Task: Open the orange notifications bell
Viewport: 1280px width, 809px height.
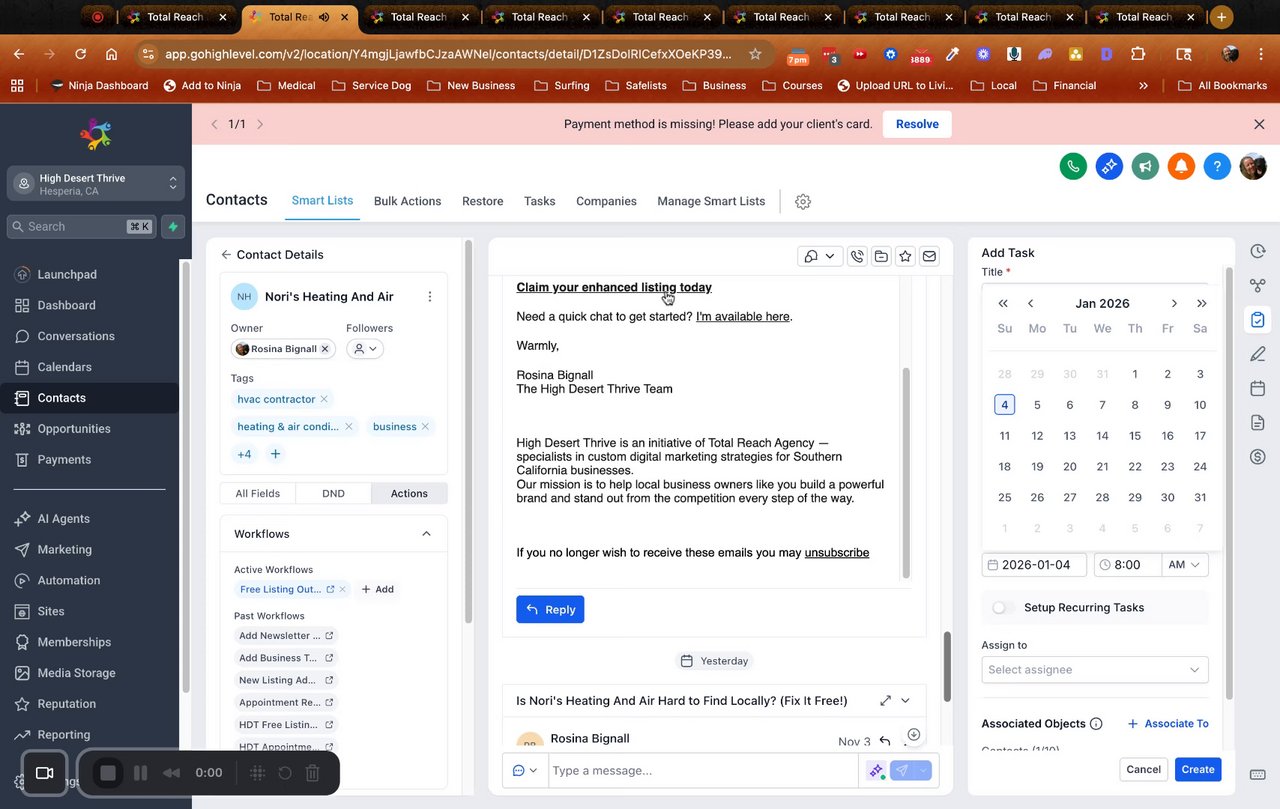Action: 1181,167
